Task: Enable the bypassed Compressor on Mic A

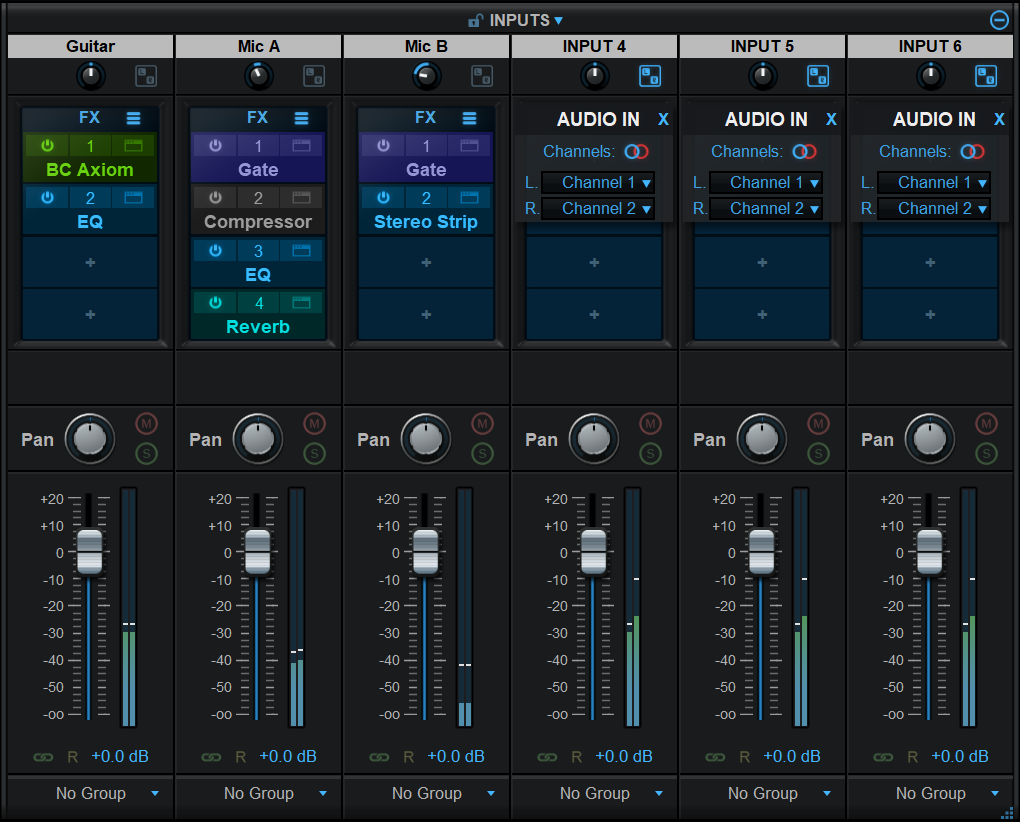Action: [214, 196]
